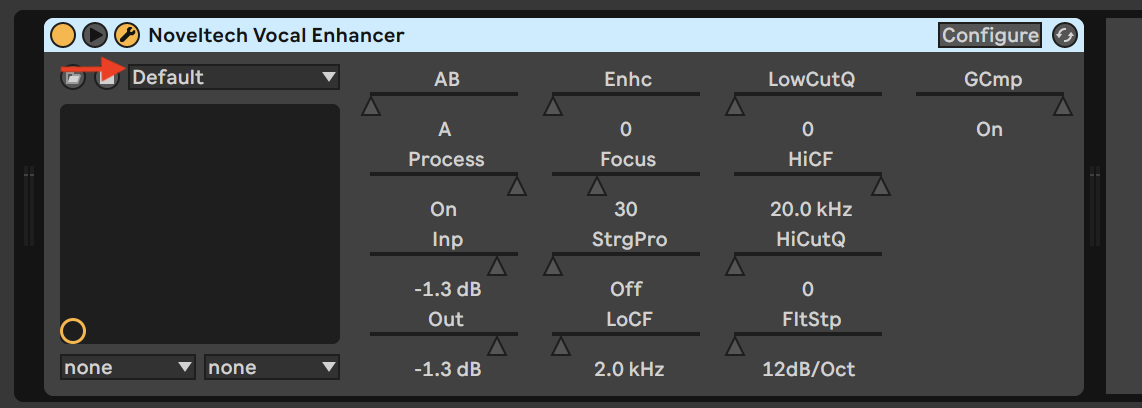Viewport: 1142px width, 408px height.
Task: Click the HiCF slider handle
Action: (x=881, y=187)
